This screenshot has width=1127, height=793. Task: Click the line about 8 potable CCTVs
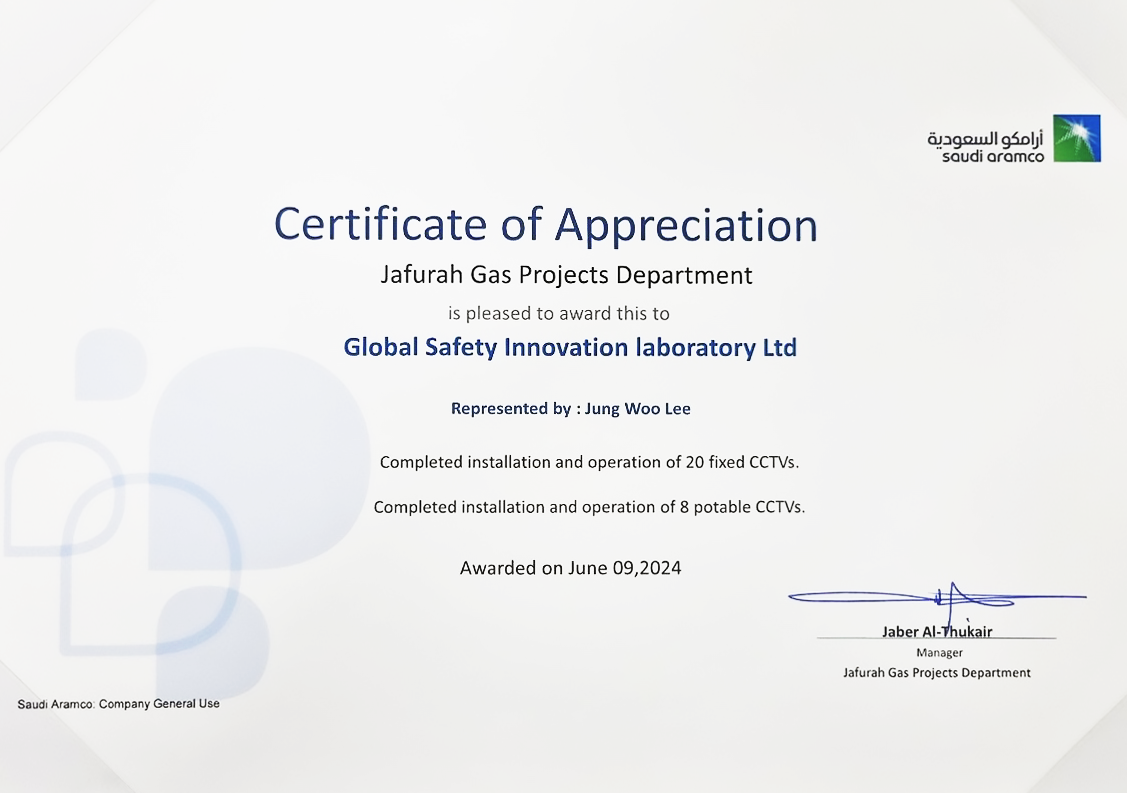click(589, 507)
